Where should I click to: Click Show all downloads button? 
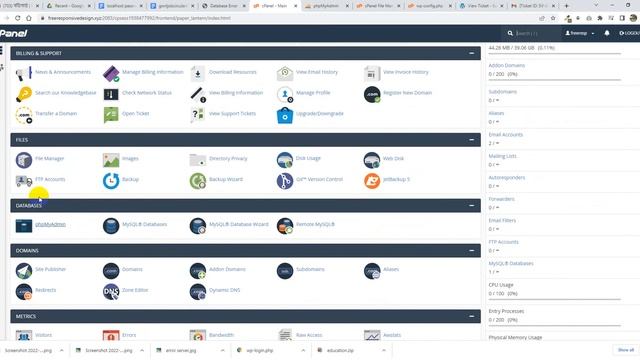[626, 350]
